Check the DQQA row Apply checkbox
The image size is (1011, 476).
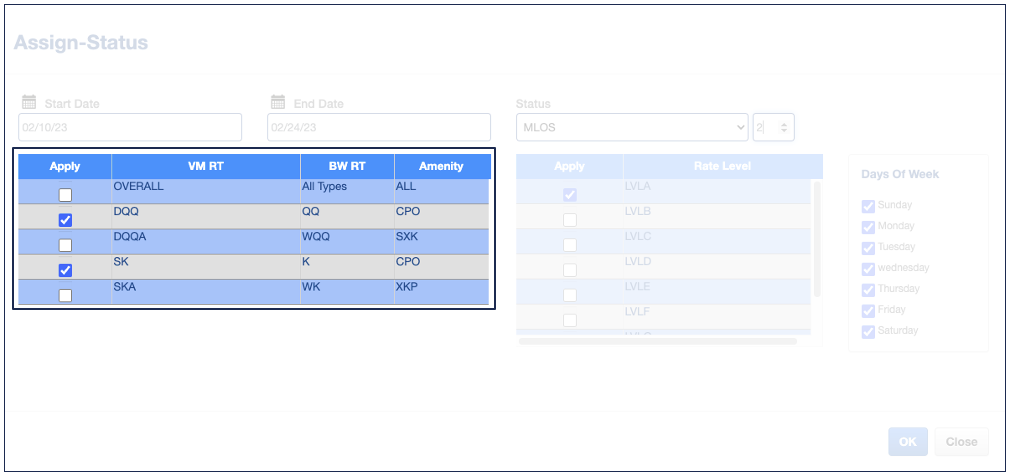click(65, 245)
